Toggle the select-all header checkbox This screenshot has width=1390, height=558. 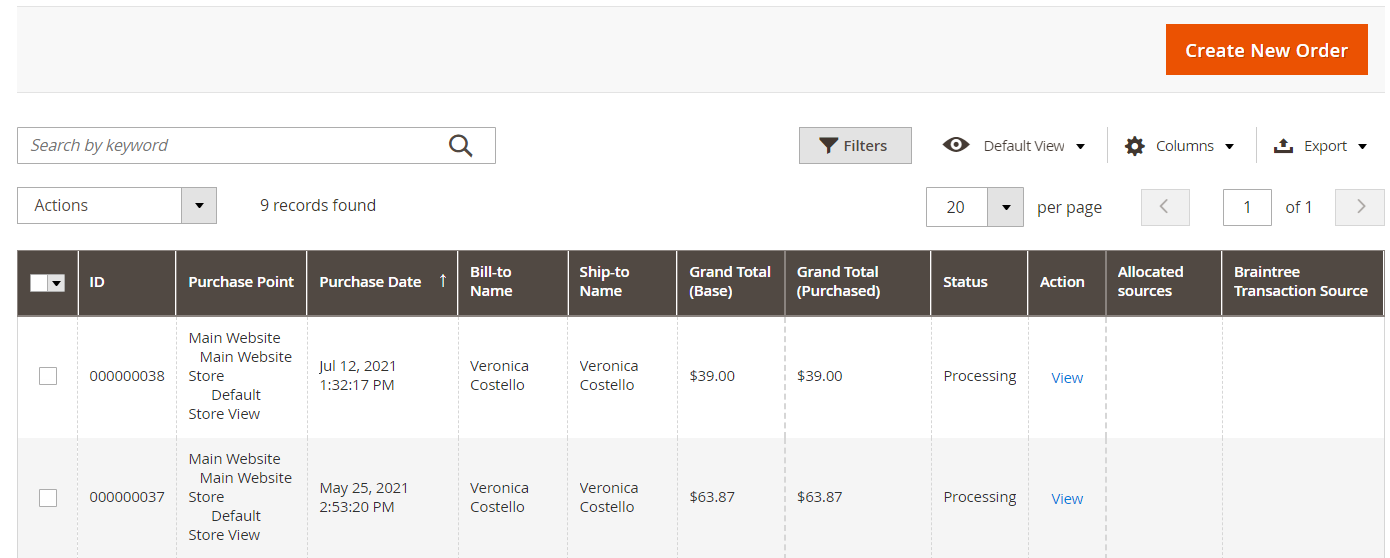(39, 283)
